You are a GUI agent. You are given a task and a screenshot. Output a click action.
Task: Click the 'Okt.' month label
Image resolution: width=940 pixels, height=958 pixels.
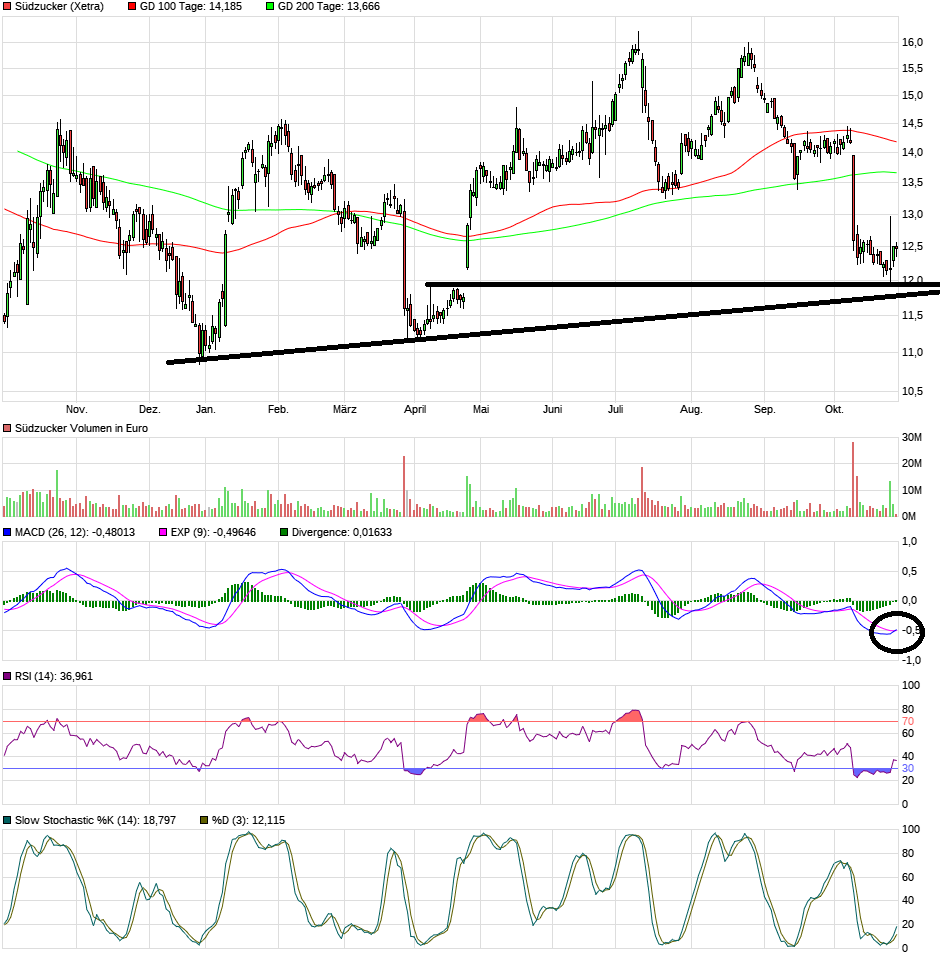(834, 409)
